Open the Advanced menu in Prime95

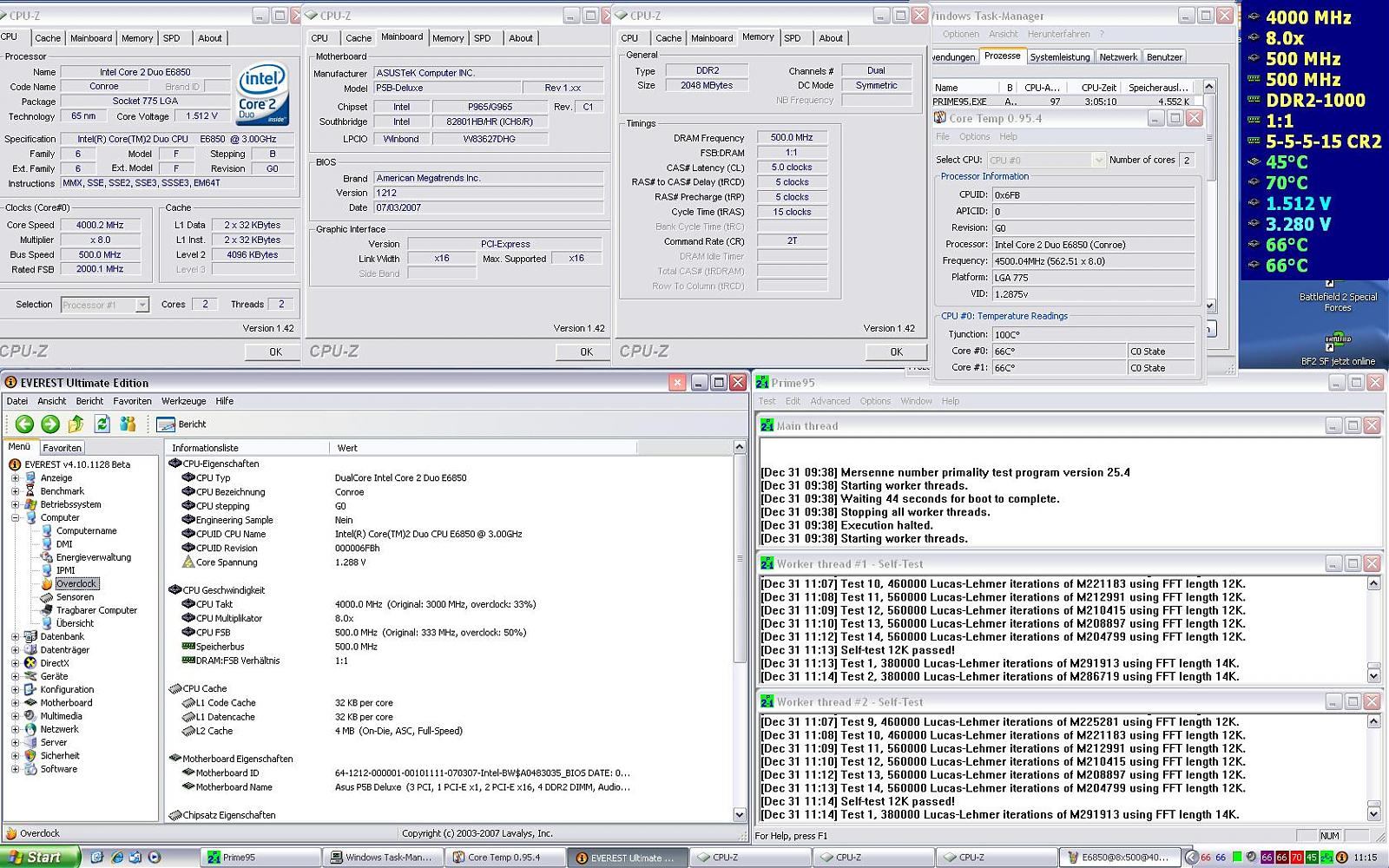[x=830, y=401]
